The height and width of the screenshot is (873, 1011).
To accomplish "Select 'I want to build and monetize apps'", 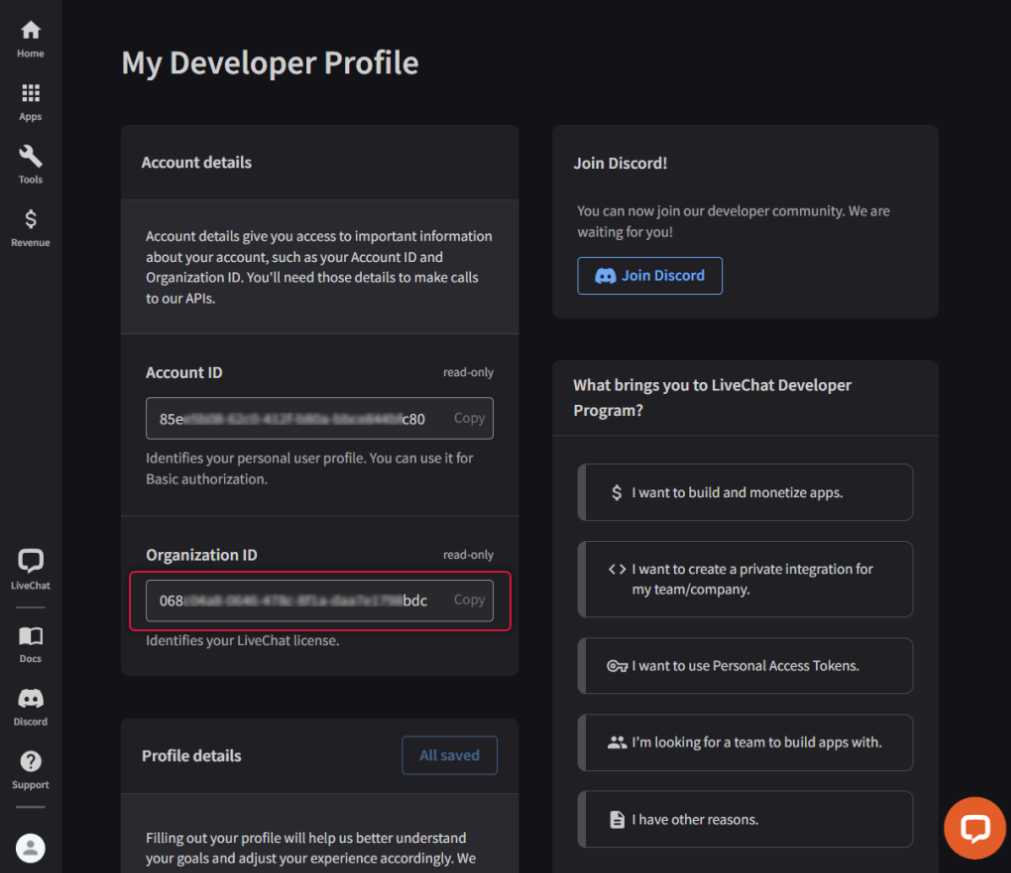I will pyautogui.click(x=745, y=493).
